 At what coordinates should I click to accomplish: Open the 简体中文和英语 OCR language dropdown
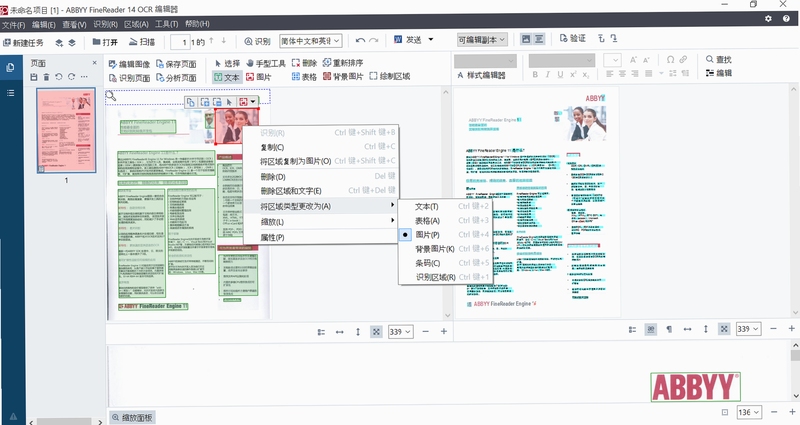click(311, 41)
